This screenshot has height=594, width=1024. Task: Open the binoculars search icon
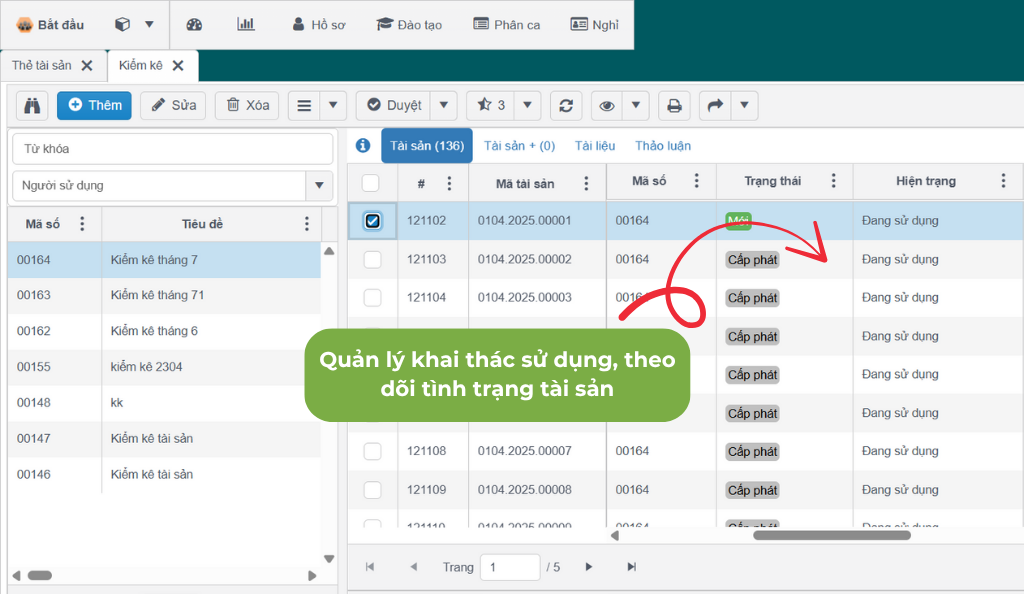tap(32, 105)
